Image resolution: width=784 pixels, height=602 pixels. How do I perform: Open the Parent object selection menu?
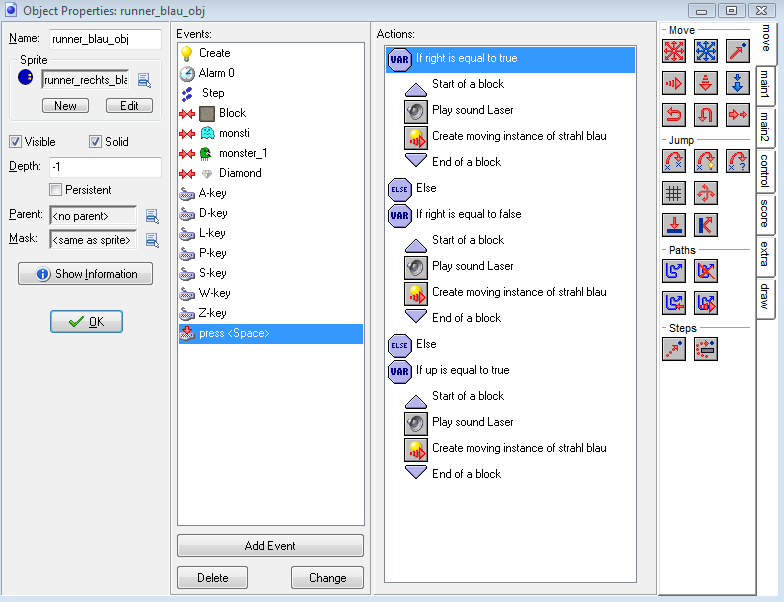click(152, 215)
